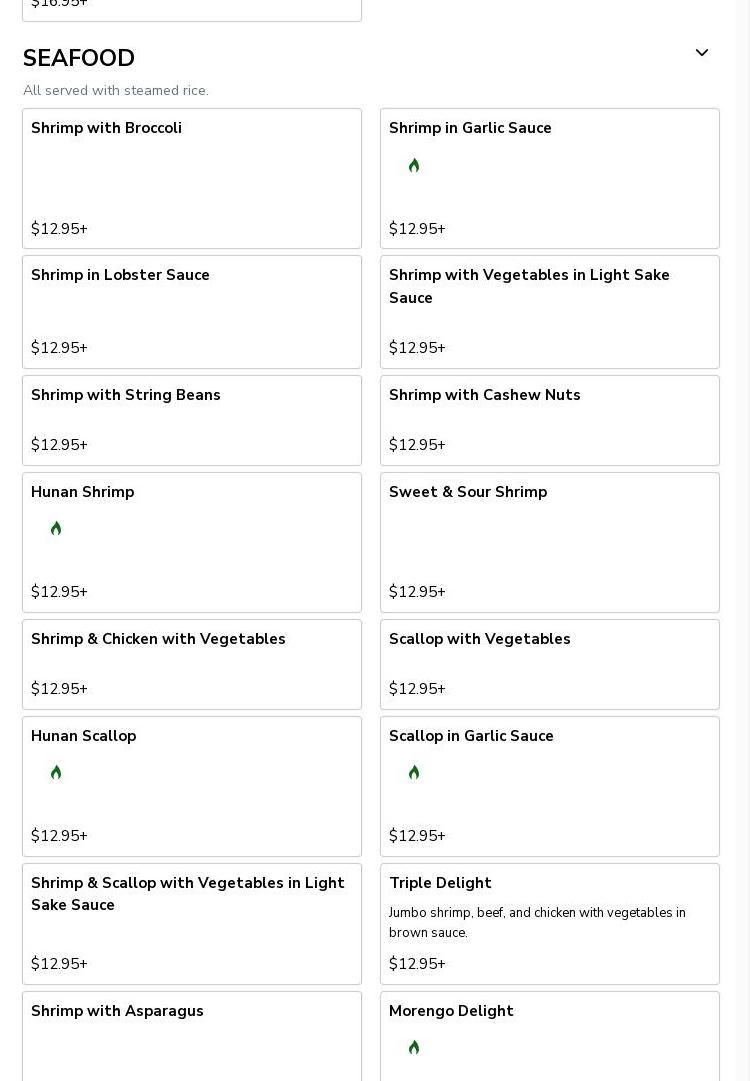Open Scallop with Vegetables item
Viewport: 750px width, 1081px height.
(549, 664)
